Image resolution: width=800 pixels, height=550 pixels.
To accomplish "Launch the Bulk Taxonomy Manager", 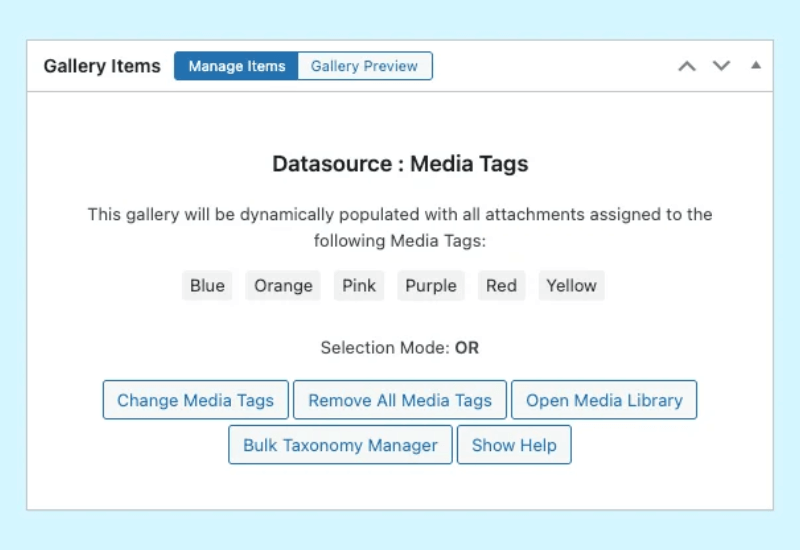I will (x=340, y=445).
